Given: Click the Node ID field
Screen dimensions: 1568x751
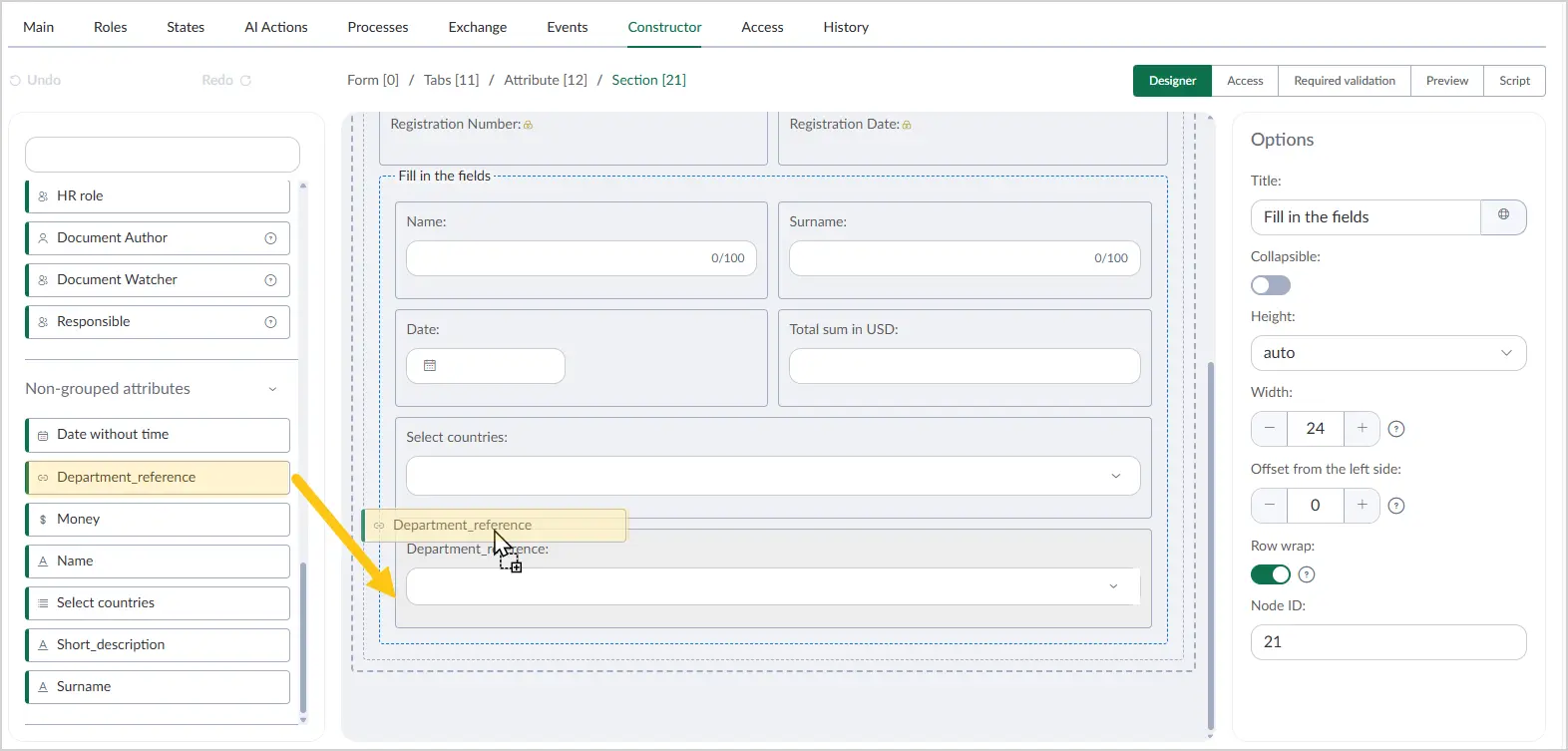Looking at the screenshot, I should [x=1388, y=642].
